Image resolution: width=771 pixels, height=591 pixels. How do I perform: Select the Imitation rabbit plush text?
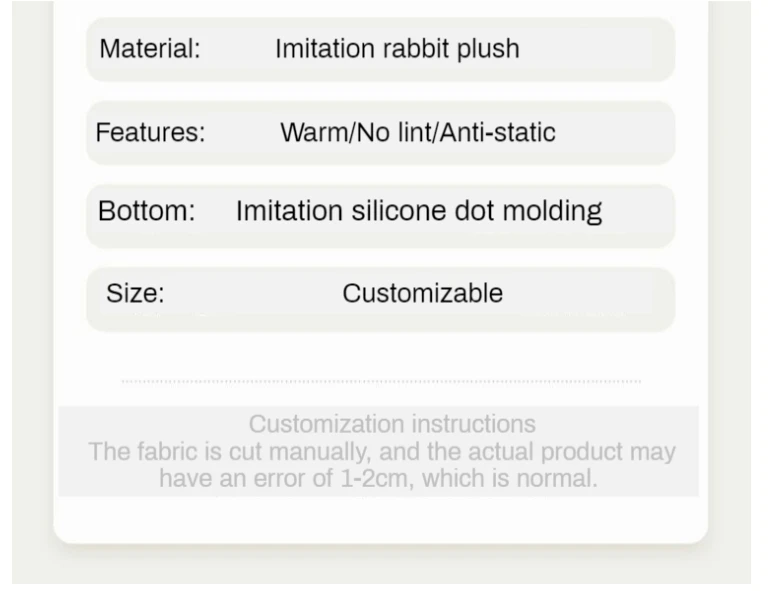pos(397,49)
